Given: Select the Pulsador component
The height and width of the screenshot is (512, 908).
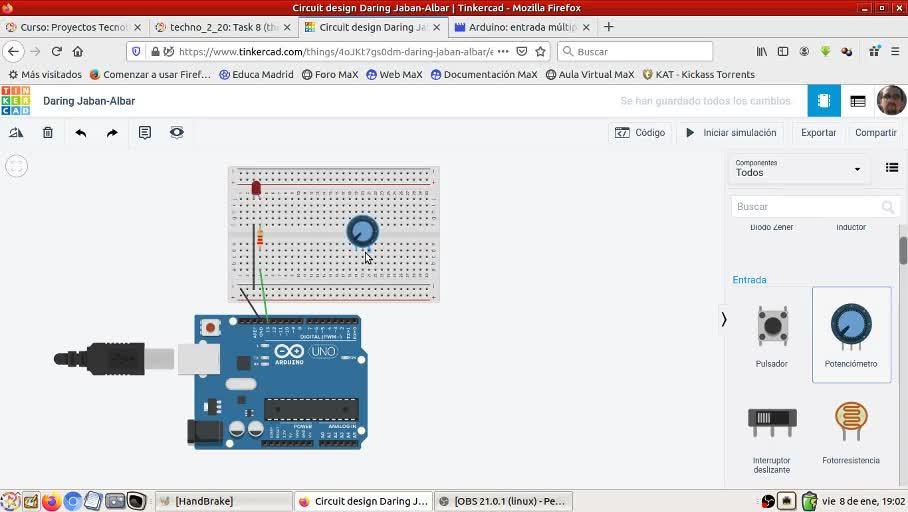Looking at the screenshot, I should (772, 335).
